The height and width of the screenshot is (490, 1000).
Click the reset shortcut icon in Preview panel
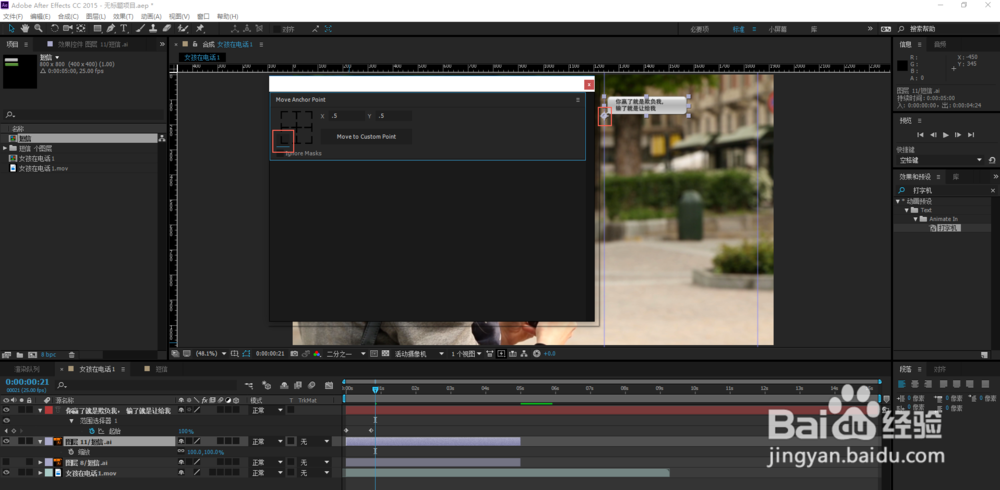992,160
